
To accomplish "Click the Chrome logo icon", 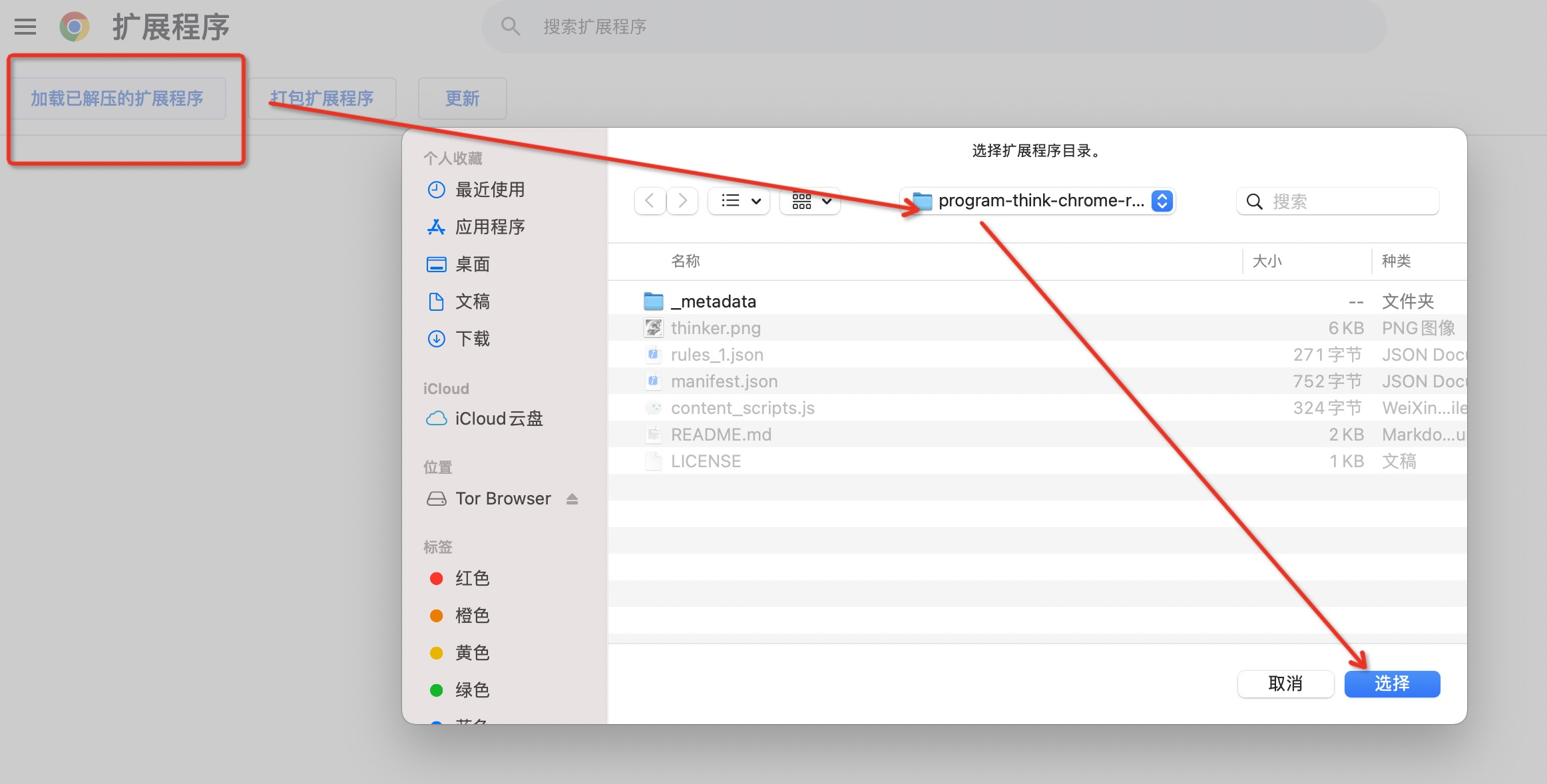I will pos(73,27).
